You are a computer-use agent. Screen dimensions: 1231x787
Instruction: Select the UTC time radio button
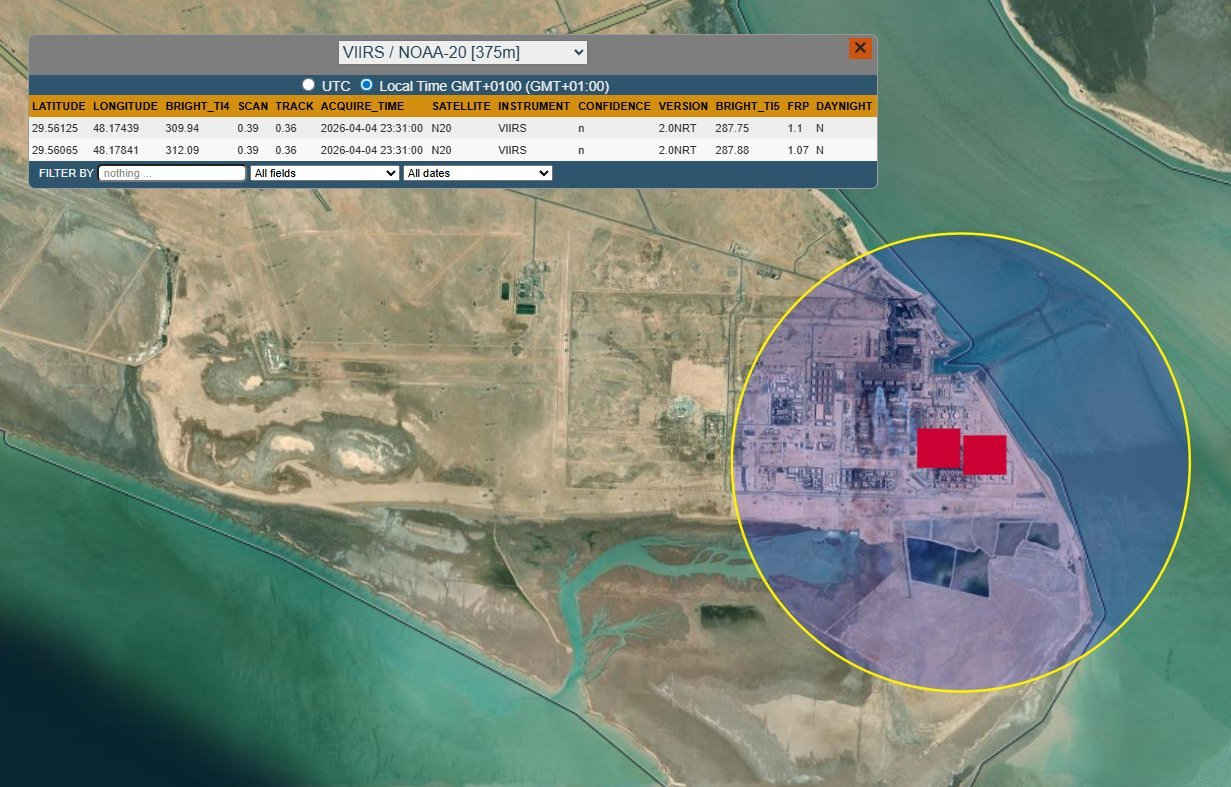[x=308, y=85]
